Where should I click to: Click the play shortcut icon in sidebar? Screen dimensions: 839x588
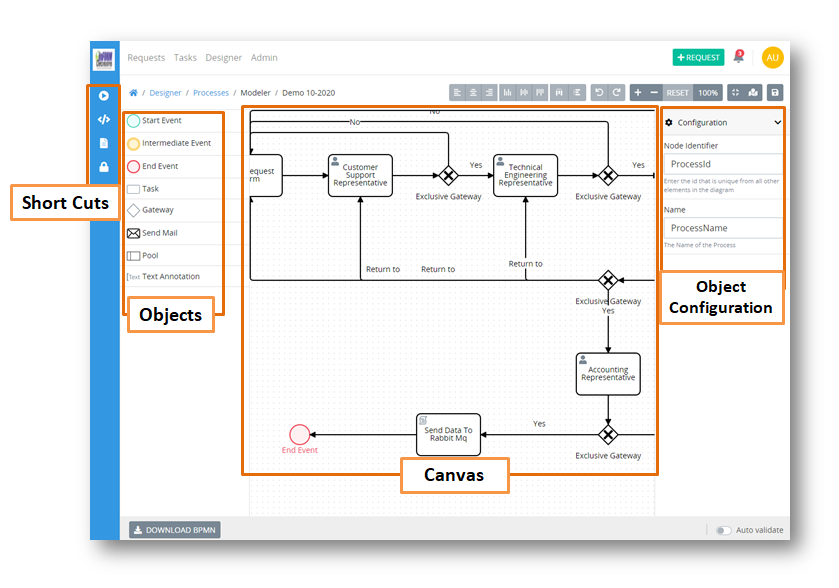104,96
